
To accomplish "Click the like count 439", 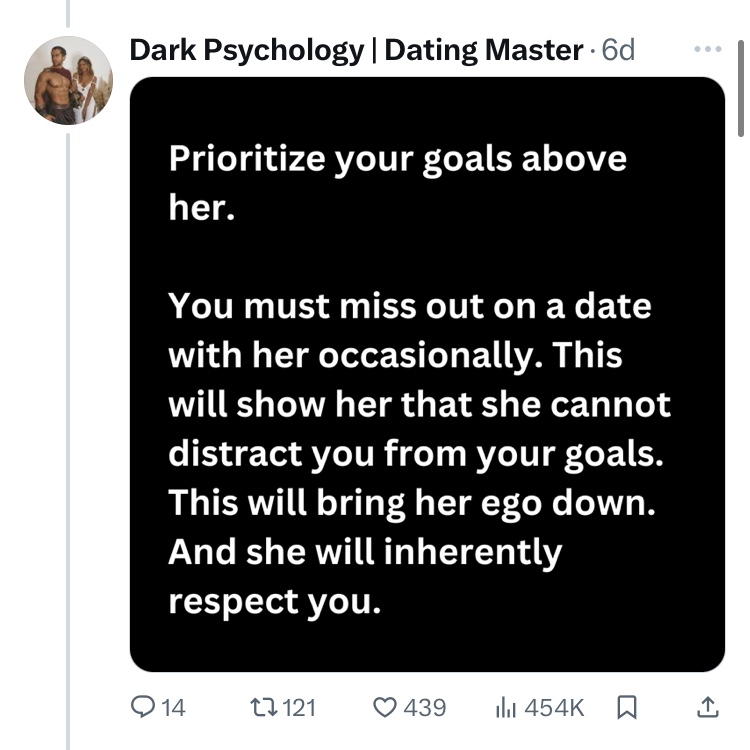I will tap(425, 707).
